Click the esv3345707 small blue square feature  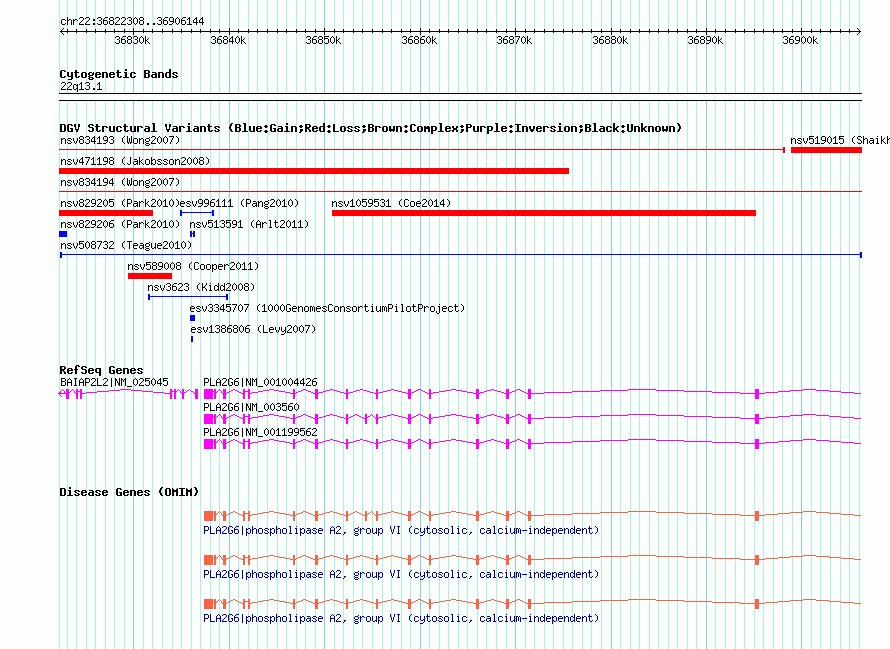coord(192,318)
